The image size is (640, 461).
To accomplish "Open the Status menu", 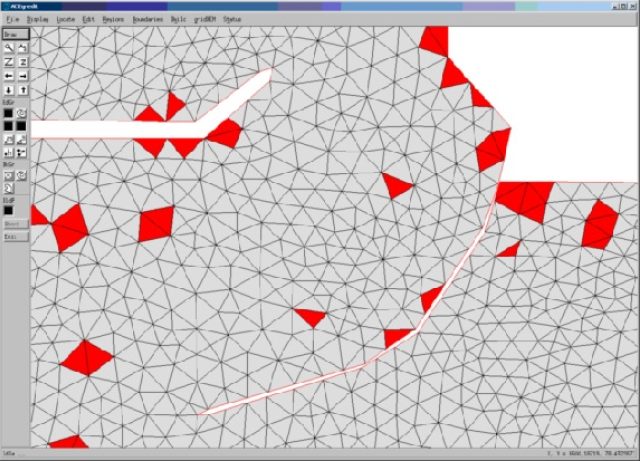I will tap(232, 19).
